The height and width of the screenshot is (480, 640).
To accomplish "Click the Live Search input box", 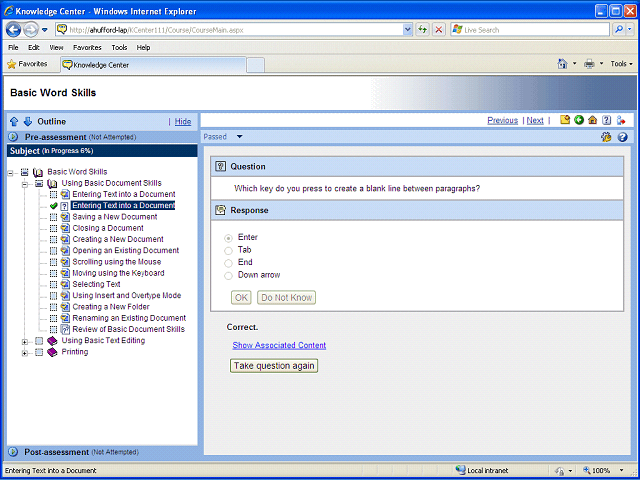I will pyautogui.click(x=530, y=30).
